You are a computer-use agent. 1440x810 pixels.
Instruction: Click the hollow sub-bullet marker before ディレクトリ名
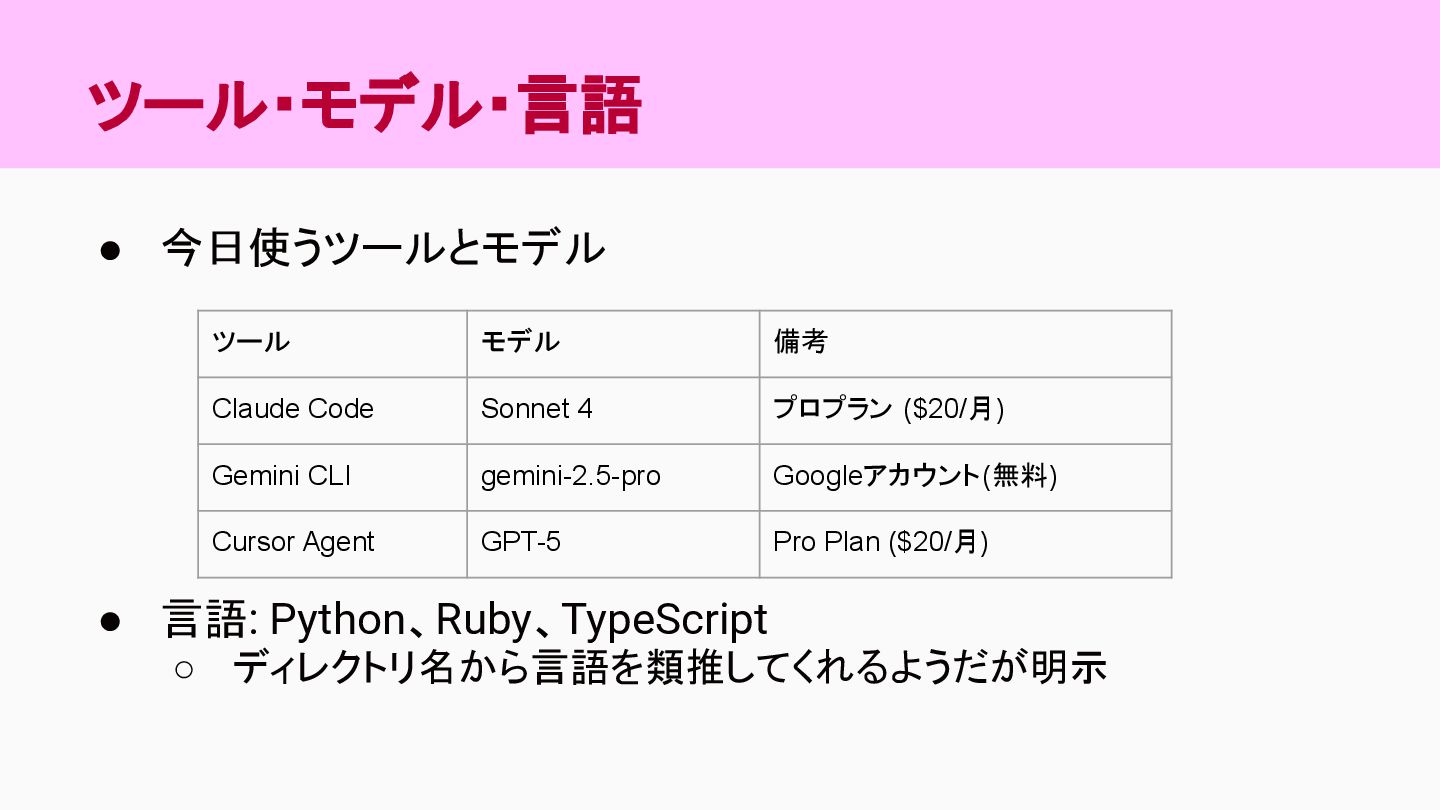184,669
